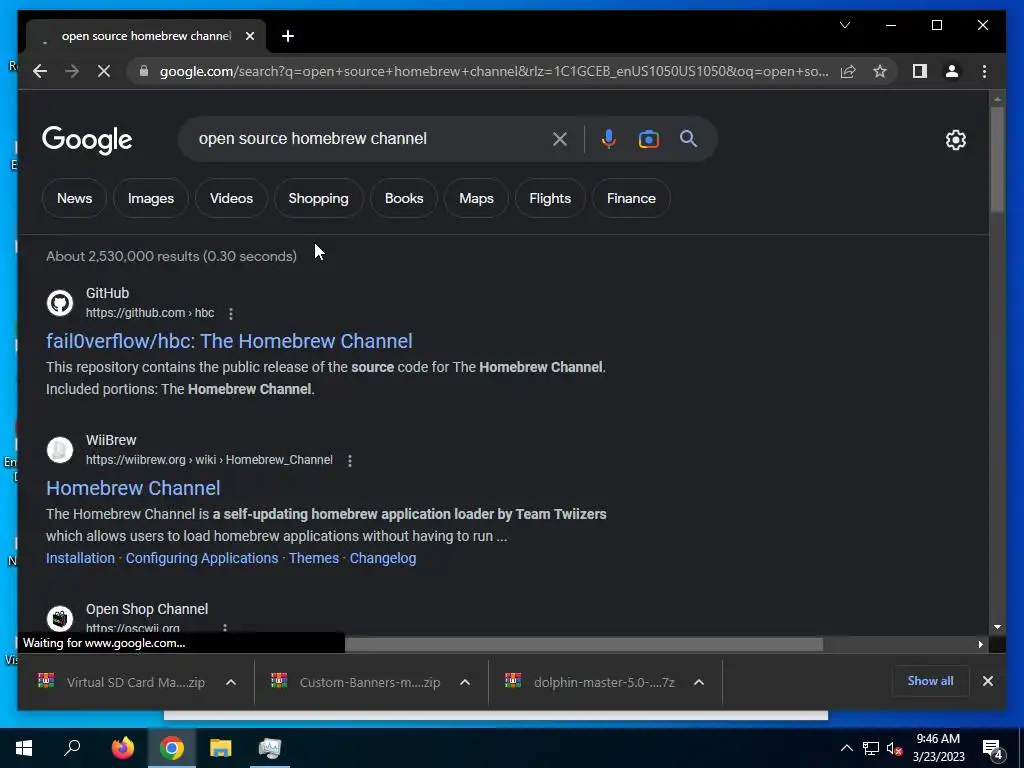Expand options for dolphin-master download
The height and width of the screenshot is (768, 1024).
(x=699, y=682)
